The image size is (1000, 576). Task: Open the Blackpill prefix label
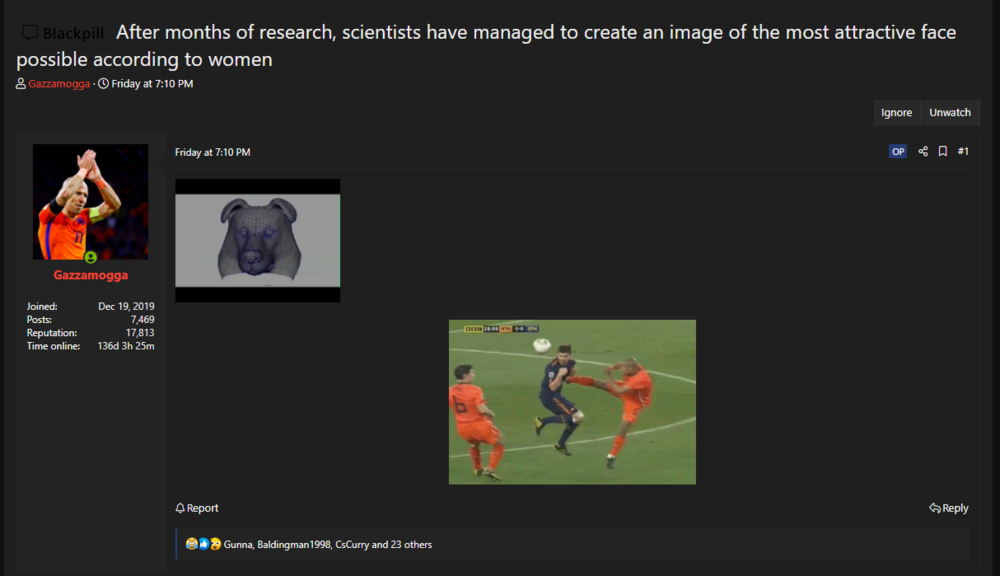[x=73, y=34]
